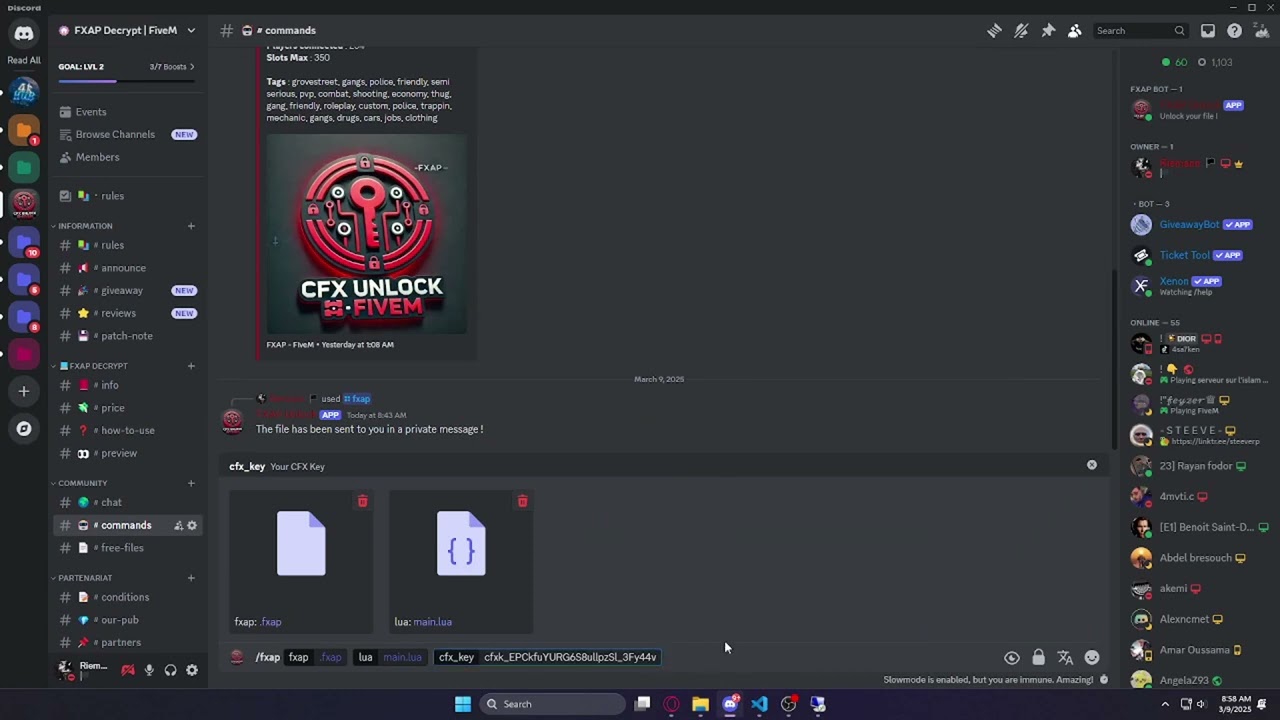Click the padlock icon in message bar
The width and height of the screenshot is (1280, 720).
1038,657
